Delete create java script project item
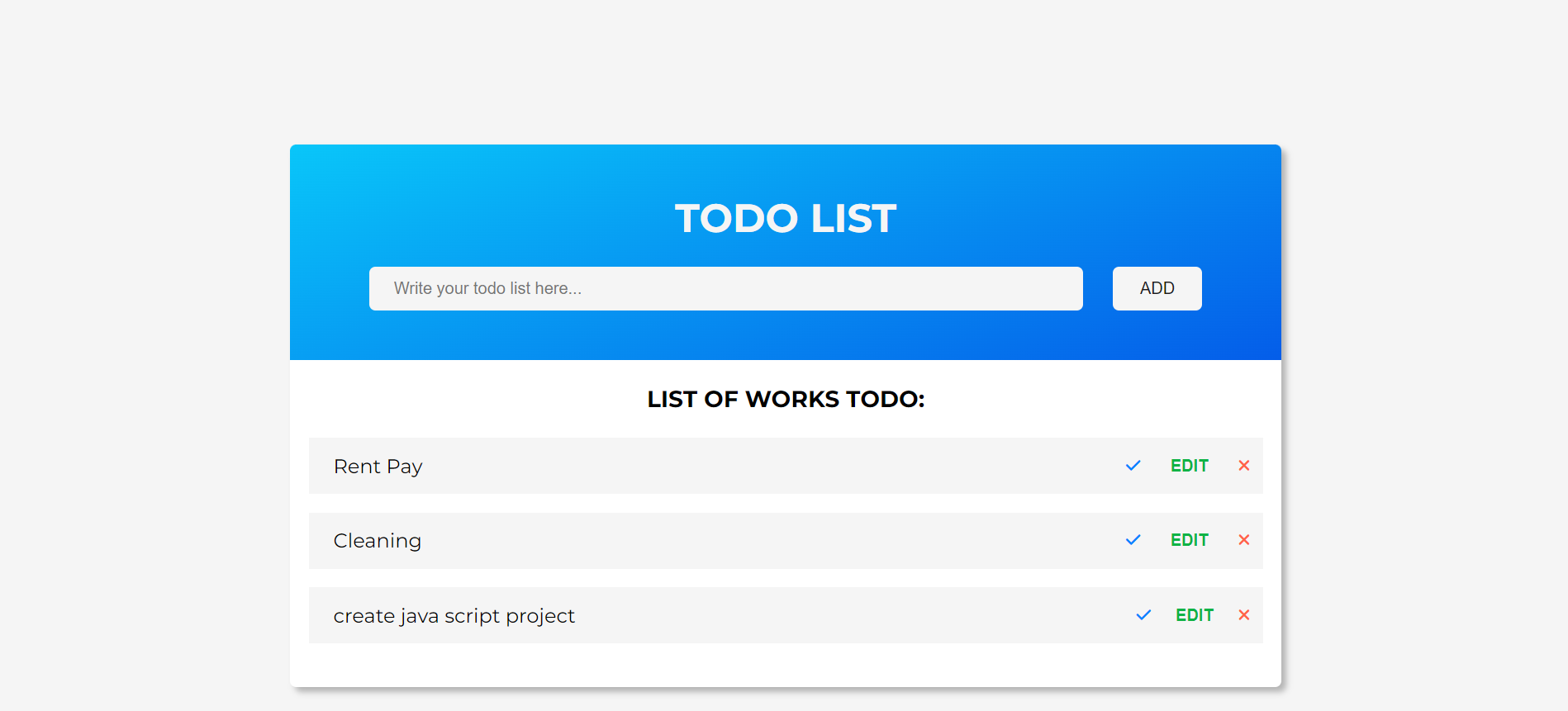1568x711 pixels. (x=1243, y=615)
